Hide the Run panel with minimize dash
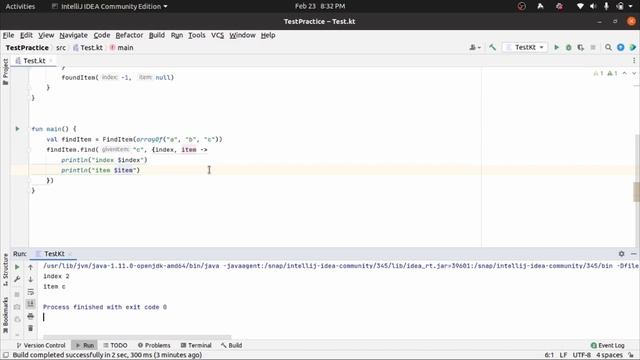The image size is (640, 360). pos(633,253)
